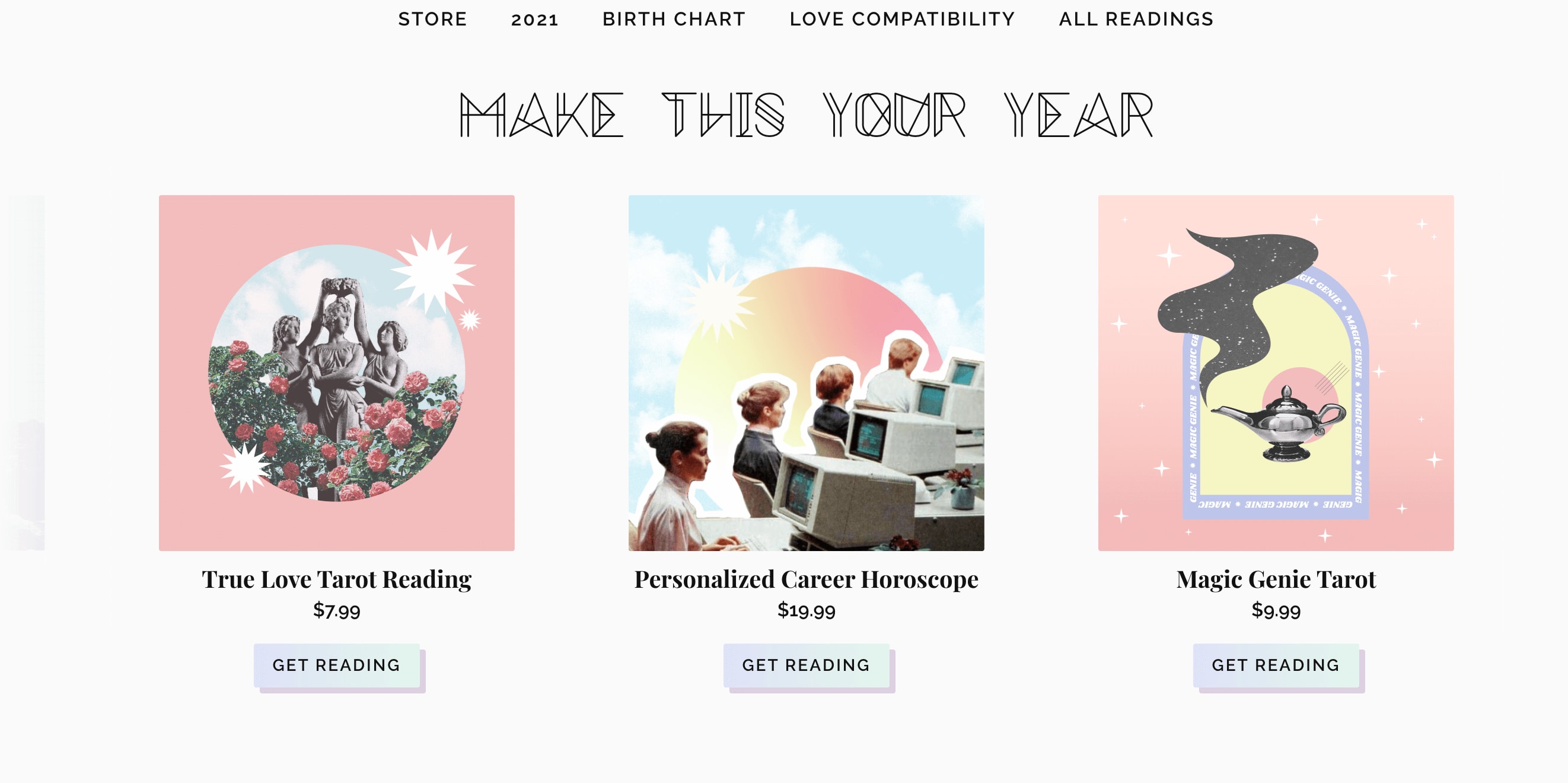Click the $7.99 price label

coord(337,610)
